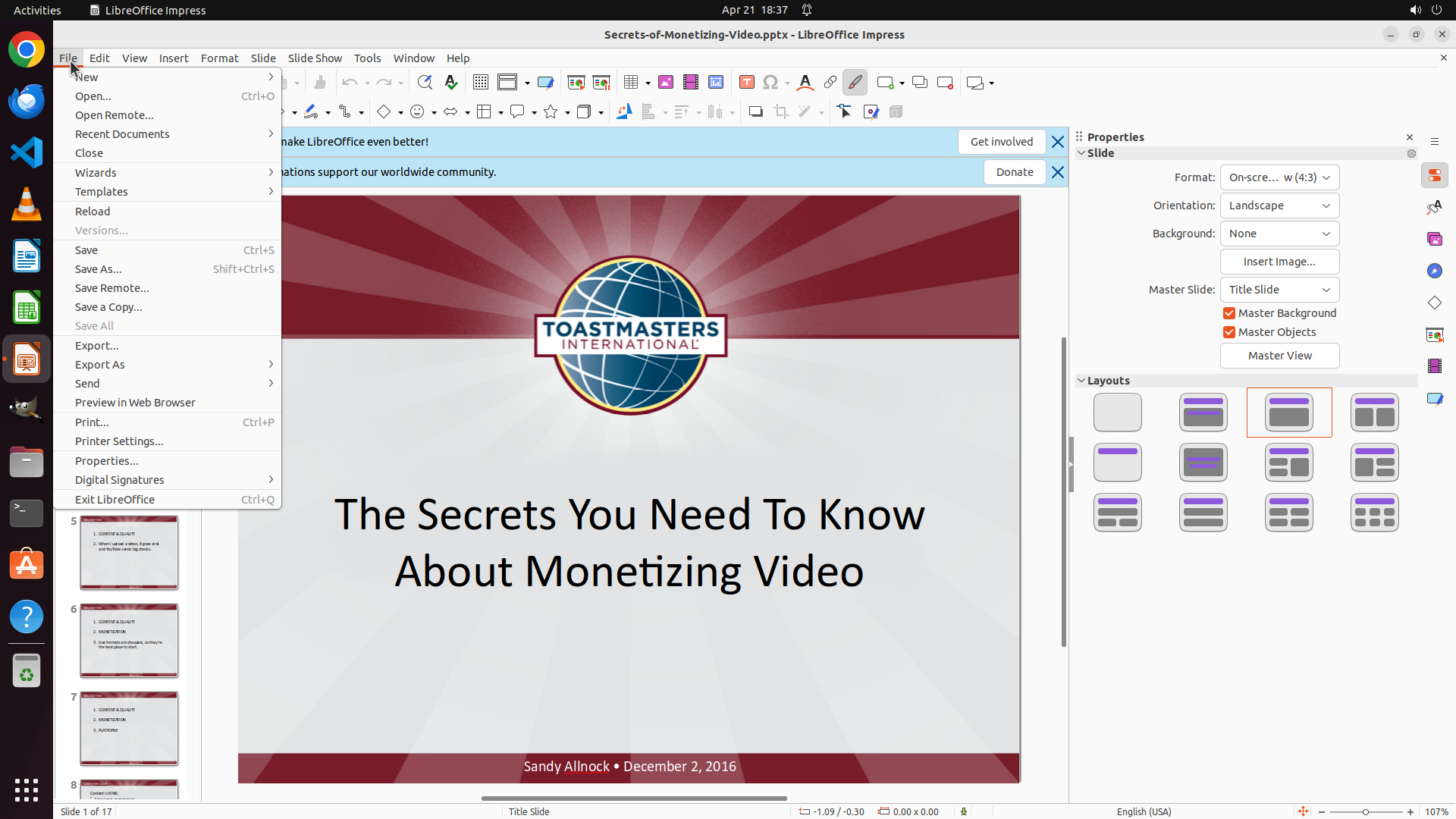Click the Display Grid toolbar icon
1456x819 pixels.
tap(480, 83)
